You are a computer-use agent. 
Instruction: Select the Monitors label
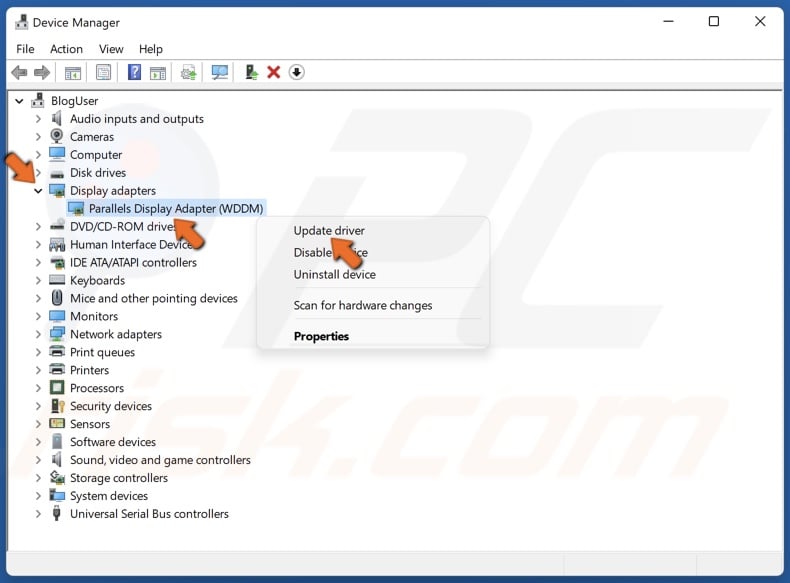click(94, 316)
